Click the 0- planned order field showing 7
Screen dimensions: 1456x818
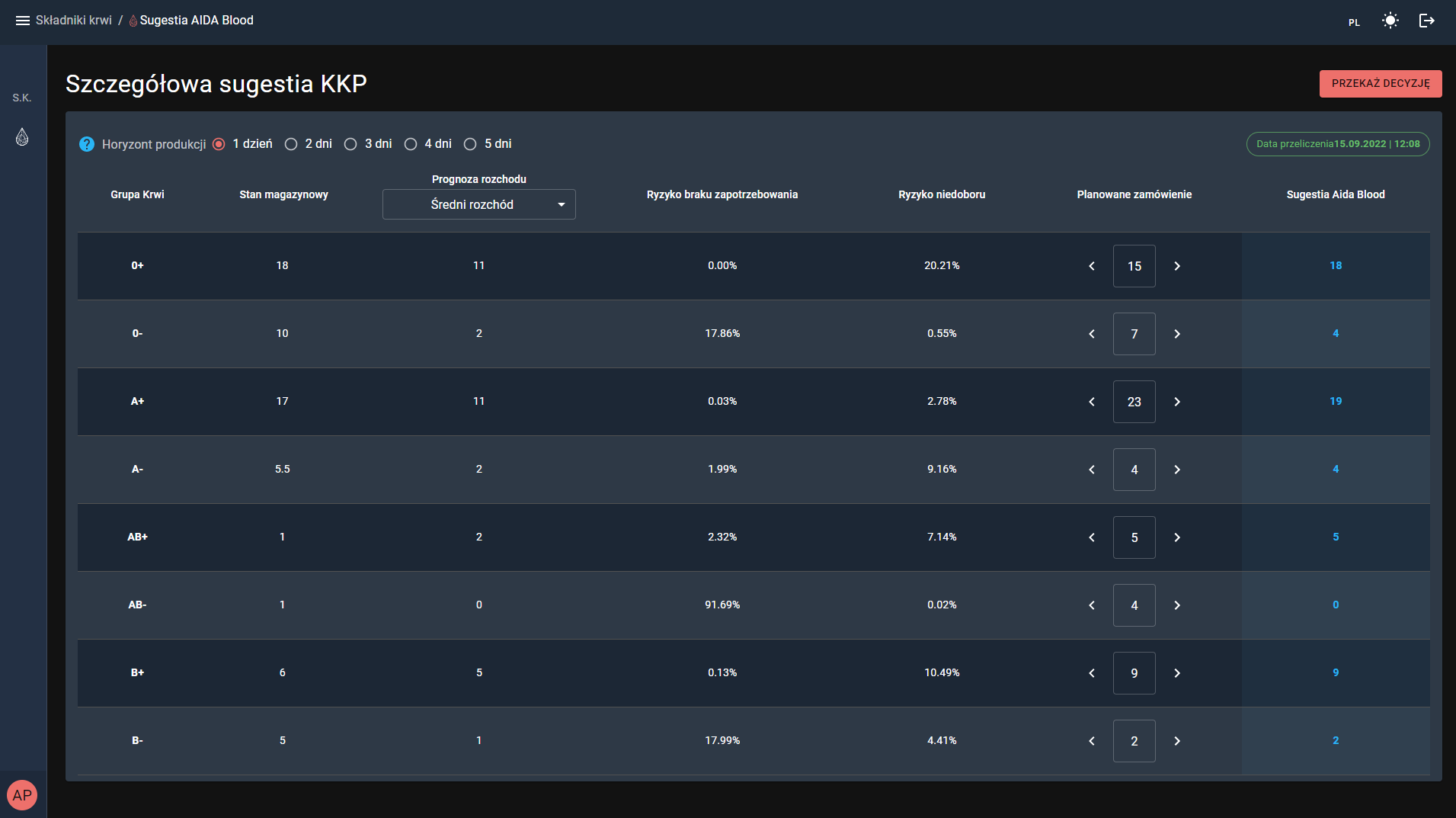coord(1134,334)
